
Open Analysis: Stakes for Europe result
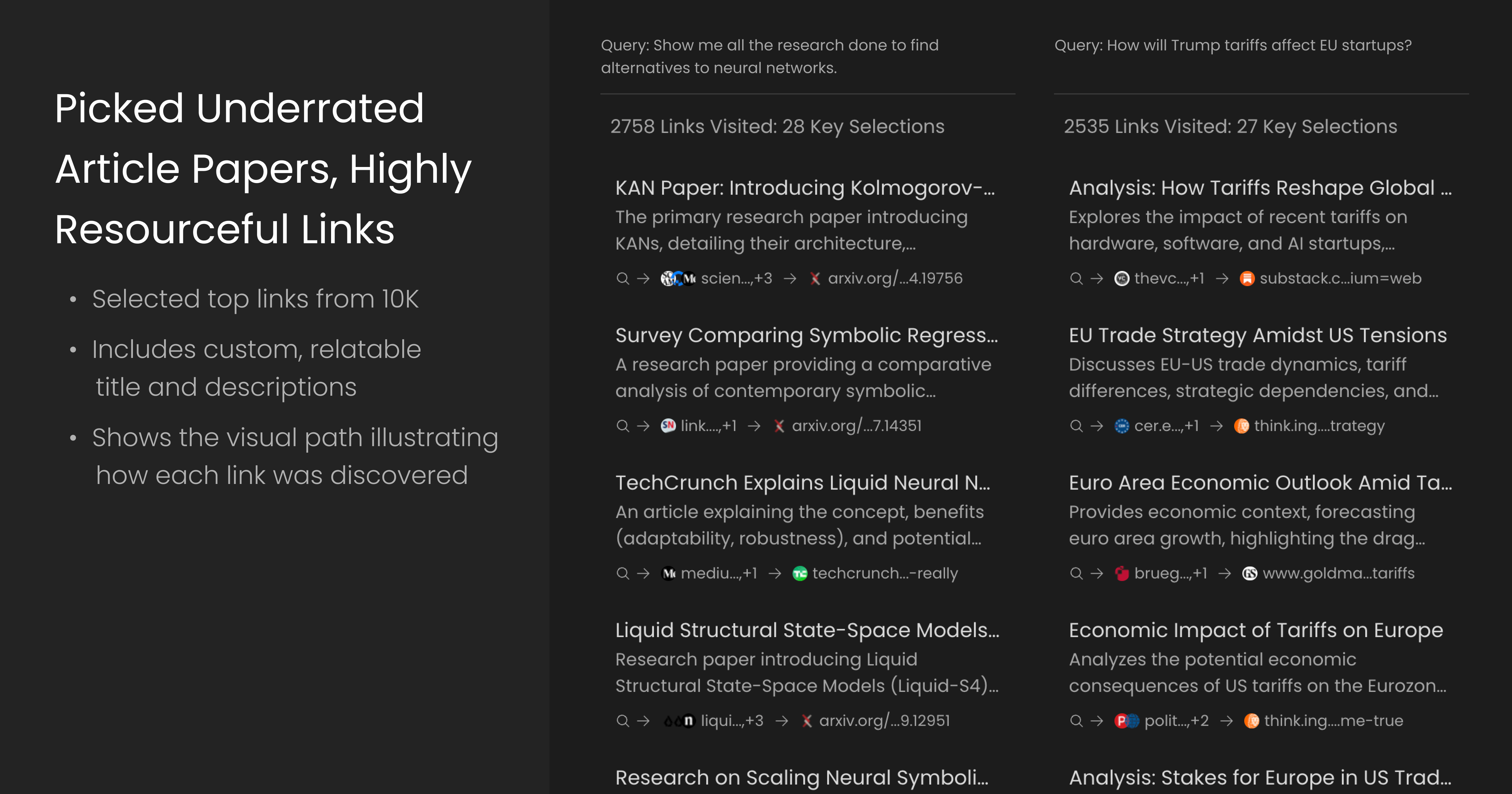tap(1260, 778)
